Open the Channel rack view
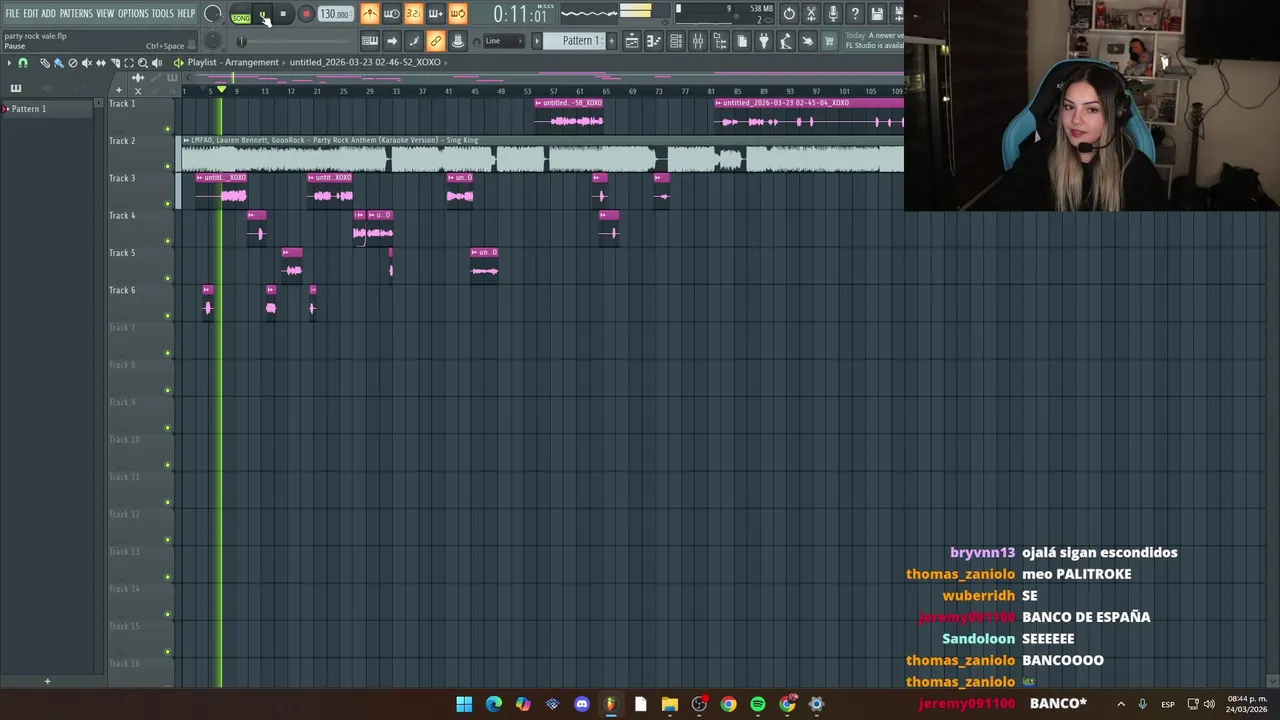Screen dimensions: 1280x720 pyautogui.click(x=676, y=41)
